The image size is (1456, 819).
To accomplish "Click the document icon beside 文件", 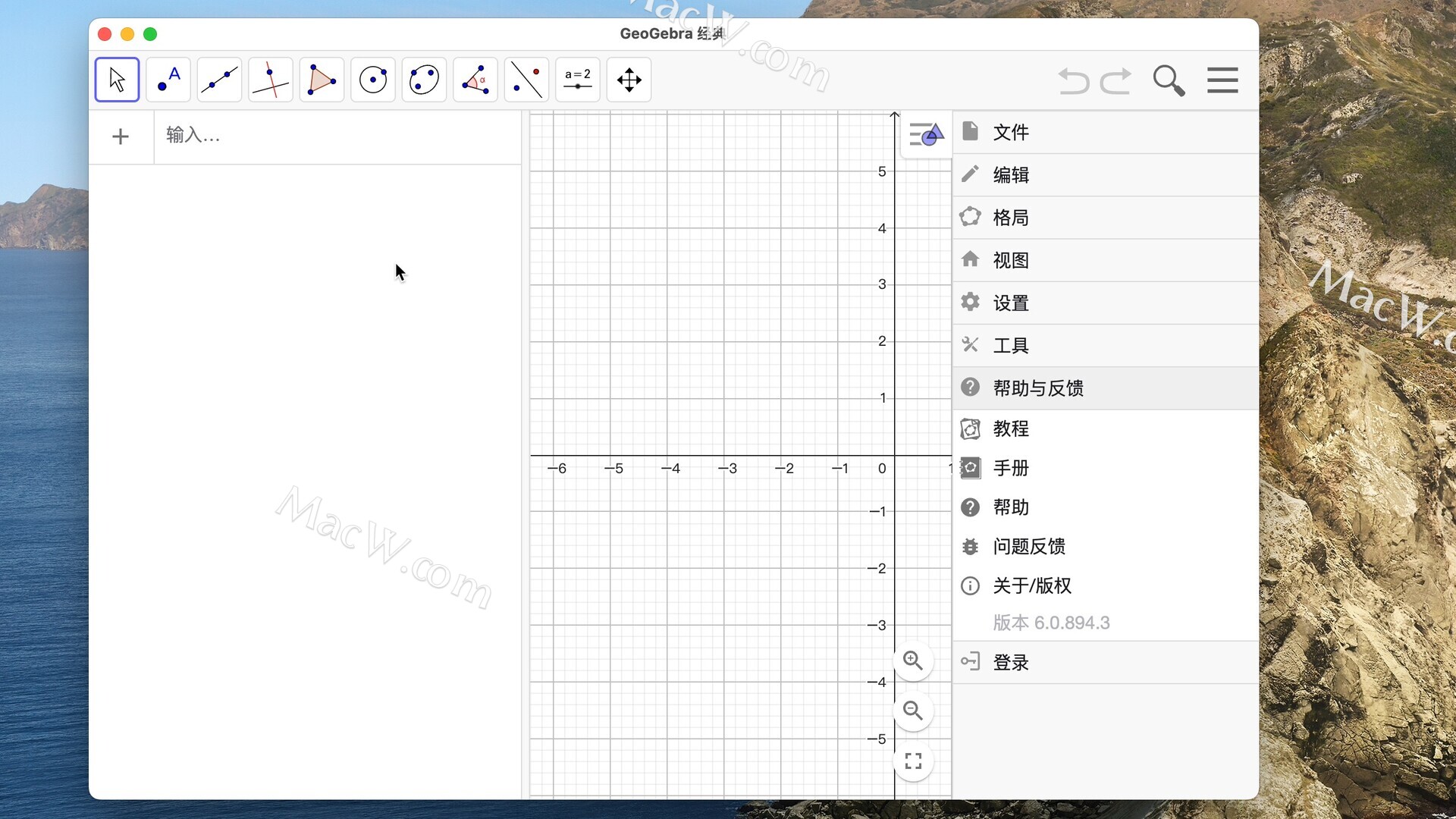I will [x=970, y=131].
